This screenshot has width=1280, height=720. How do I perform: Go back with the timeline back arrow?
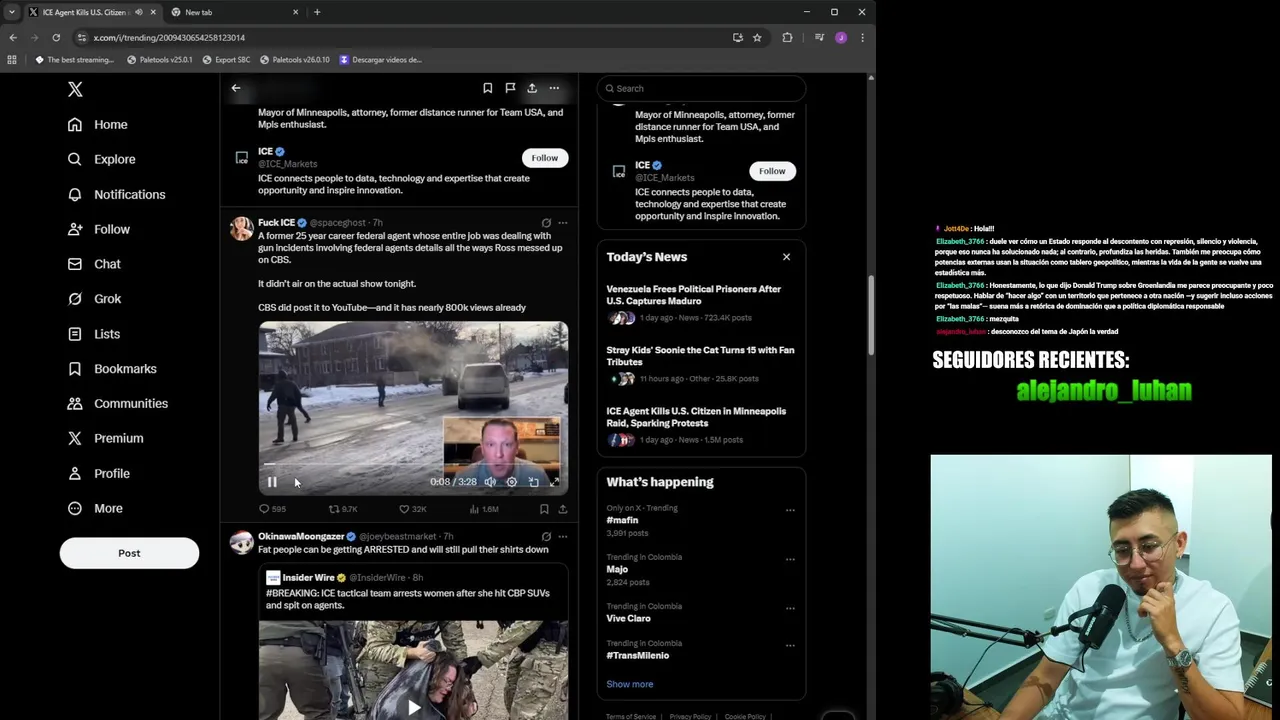tap(236, 88)
